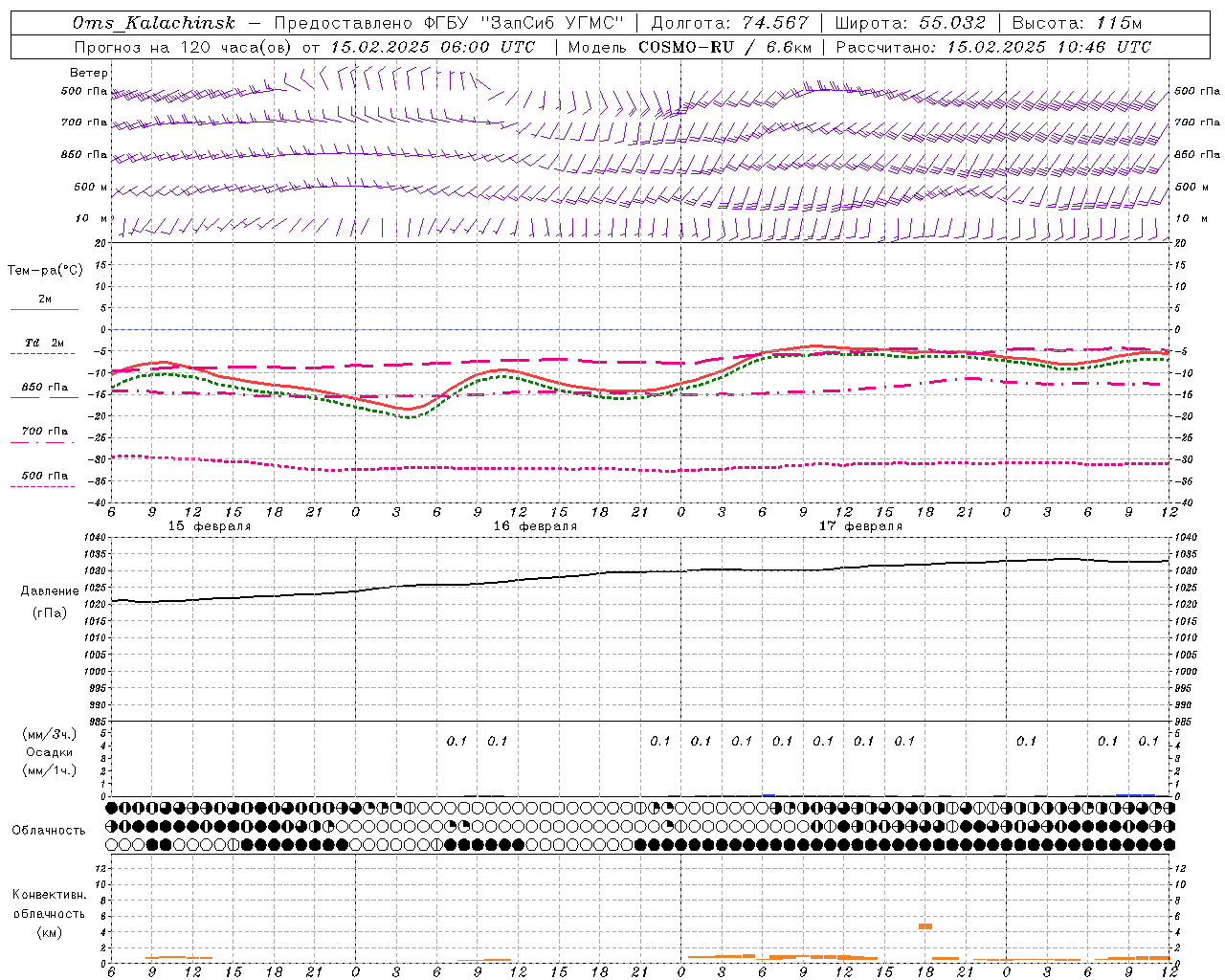Select the 'Широта: 55.032' header field
The width and height of the screenshot is (1225, 980).
click(x=910, y=24)
